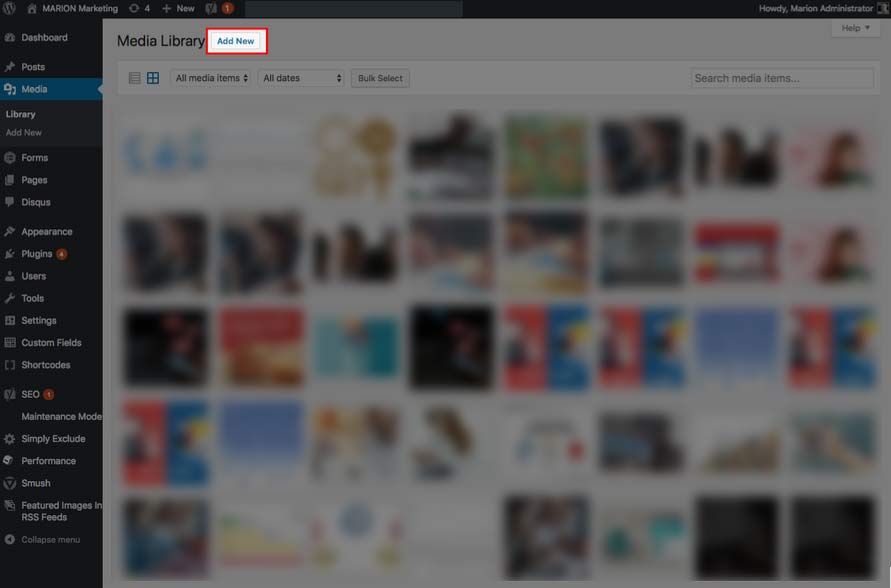
Task: Collapse the sidebar menu
Action: pyautogui.click(x=49, y=540)
